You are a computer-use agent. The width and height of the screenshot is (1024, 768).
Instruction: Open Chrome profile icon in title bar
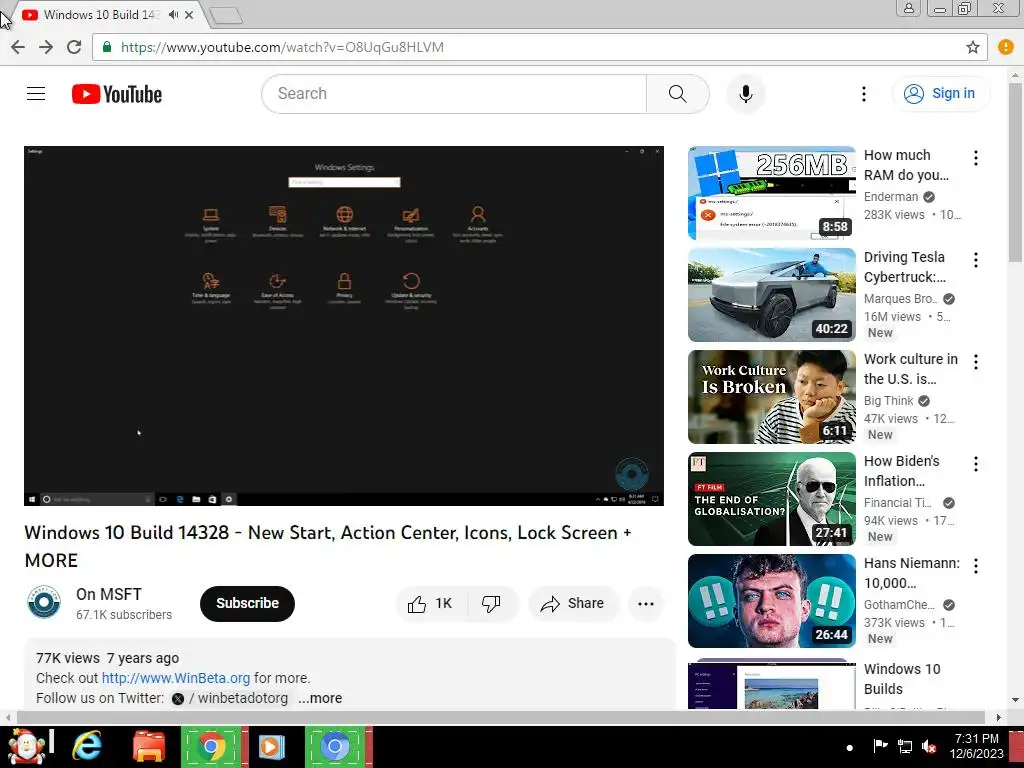click(x=908, y=8)
